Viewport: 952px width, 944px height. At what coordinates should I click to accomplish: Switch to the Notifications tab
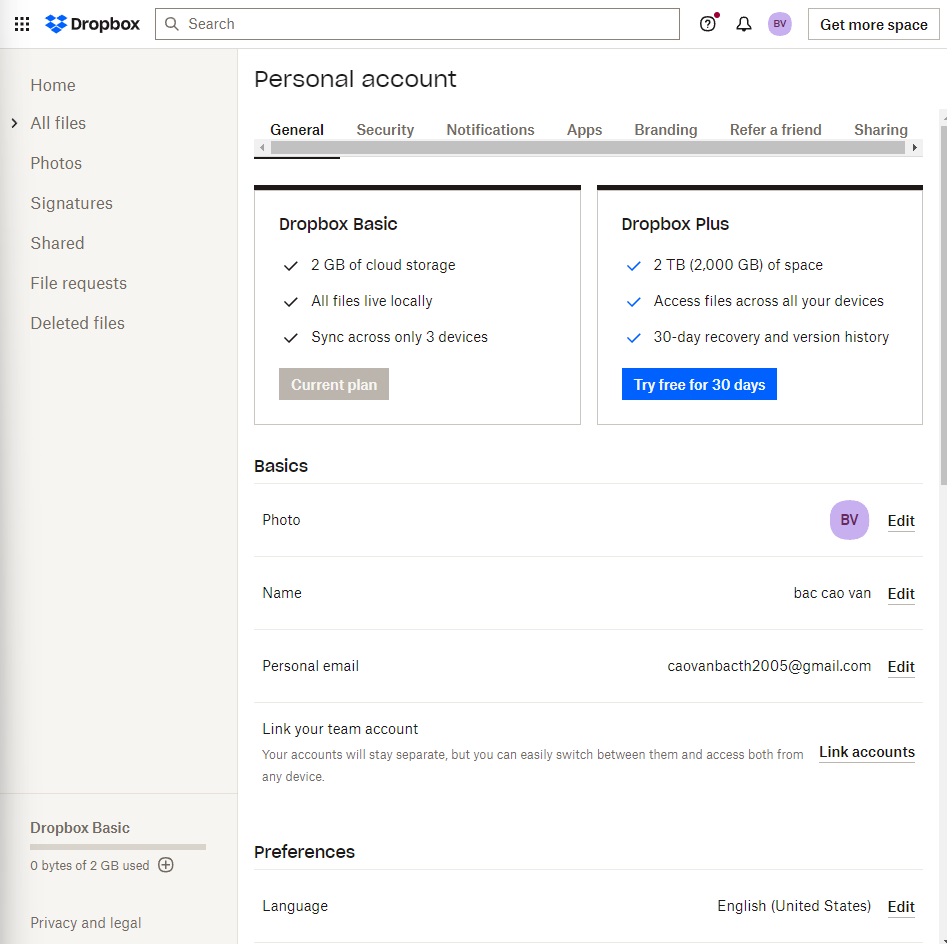[x=491, y=130]
